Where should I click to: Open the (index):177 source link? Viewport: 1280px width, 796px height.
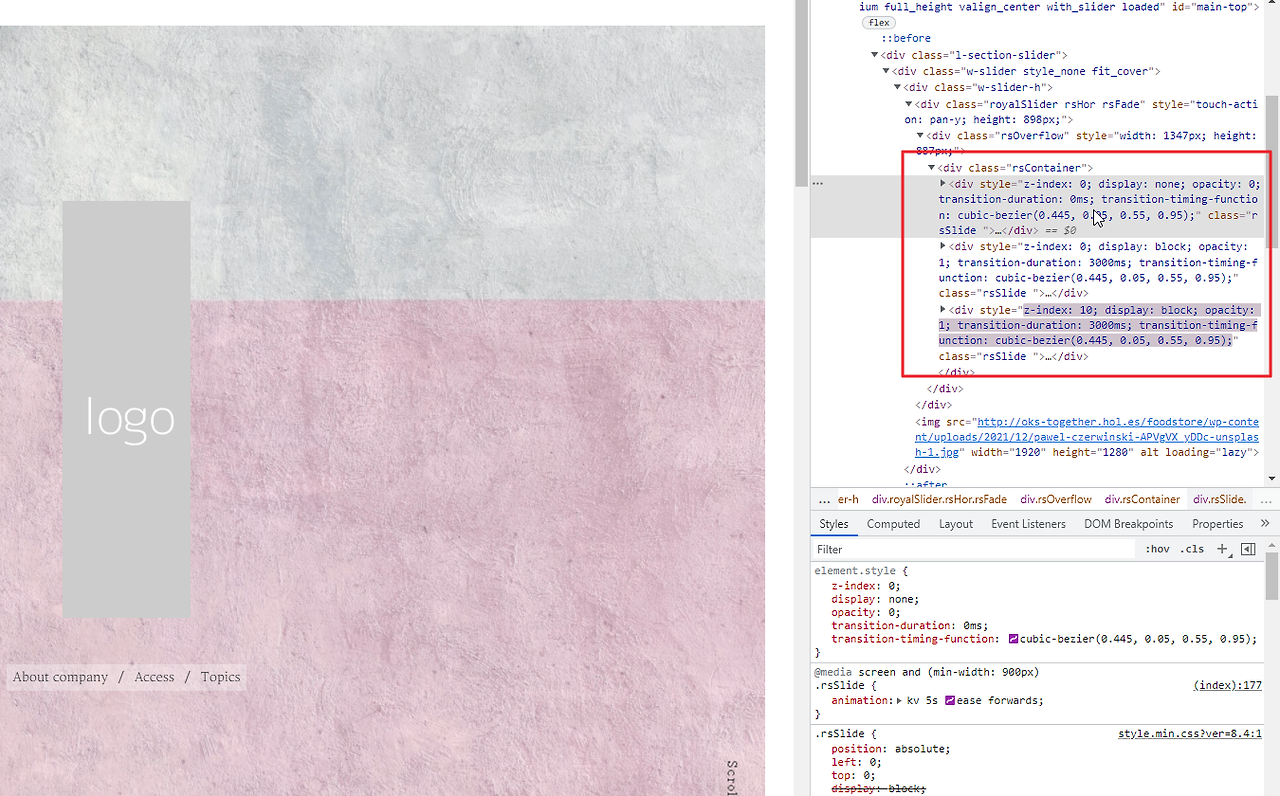click(x=1228, y=685)
